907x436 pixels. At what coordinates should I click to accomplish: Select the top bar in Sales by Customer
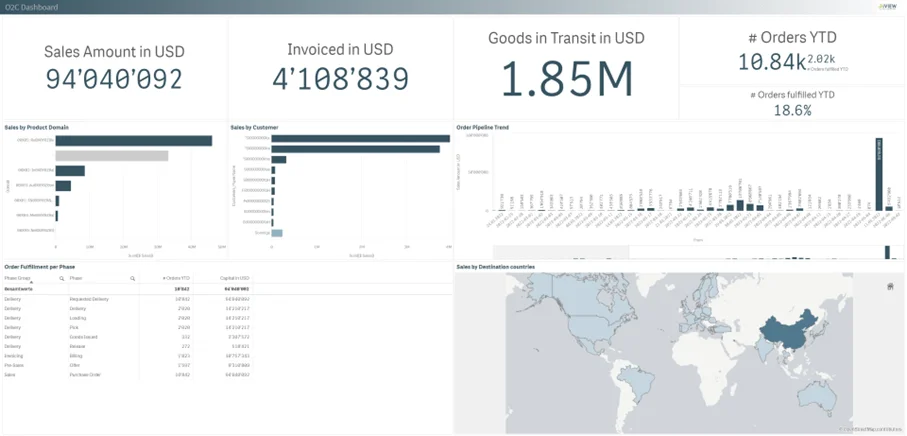click(358, 139)
